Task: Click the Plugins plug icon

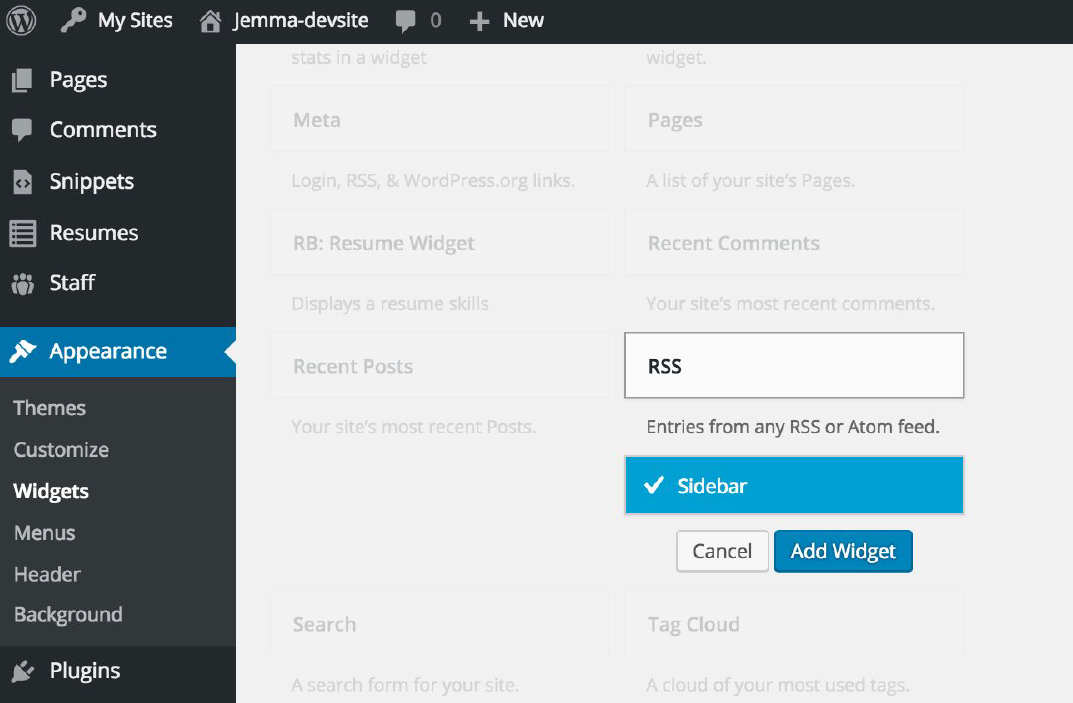Action: (22, 671)
